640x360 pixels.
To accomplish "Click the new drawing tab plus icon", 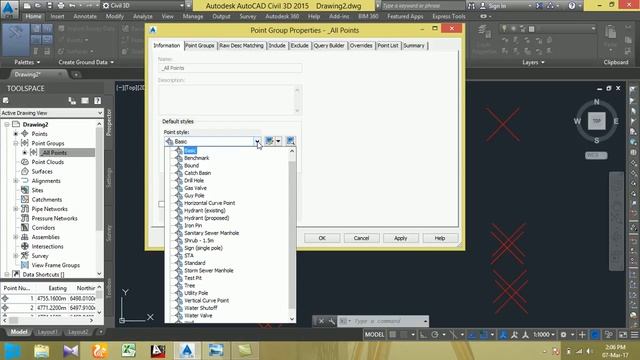I will pyautogui.click(x=76, y=75).
